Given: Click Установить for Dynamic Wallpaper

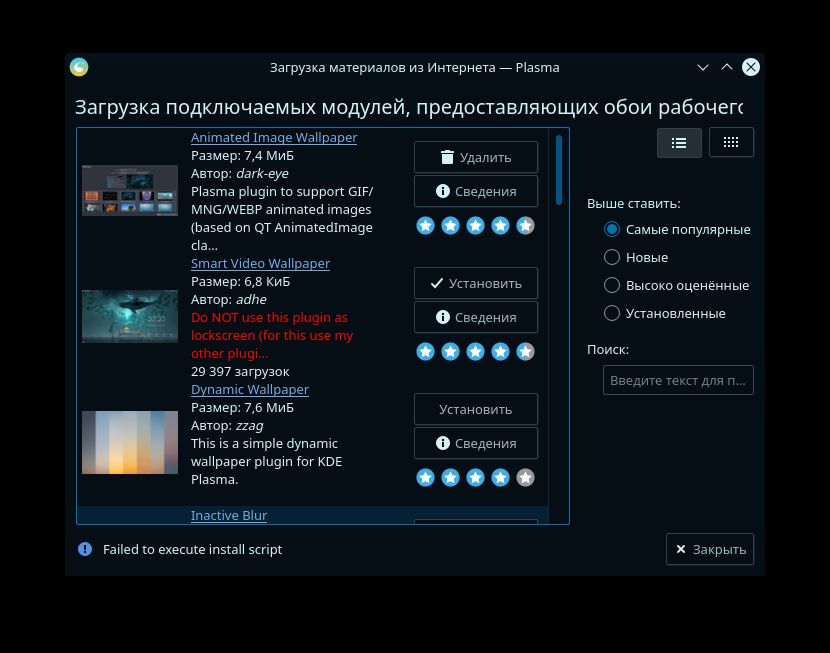Looking at the screenshot, I should tap(476, 409).
